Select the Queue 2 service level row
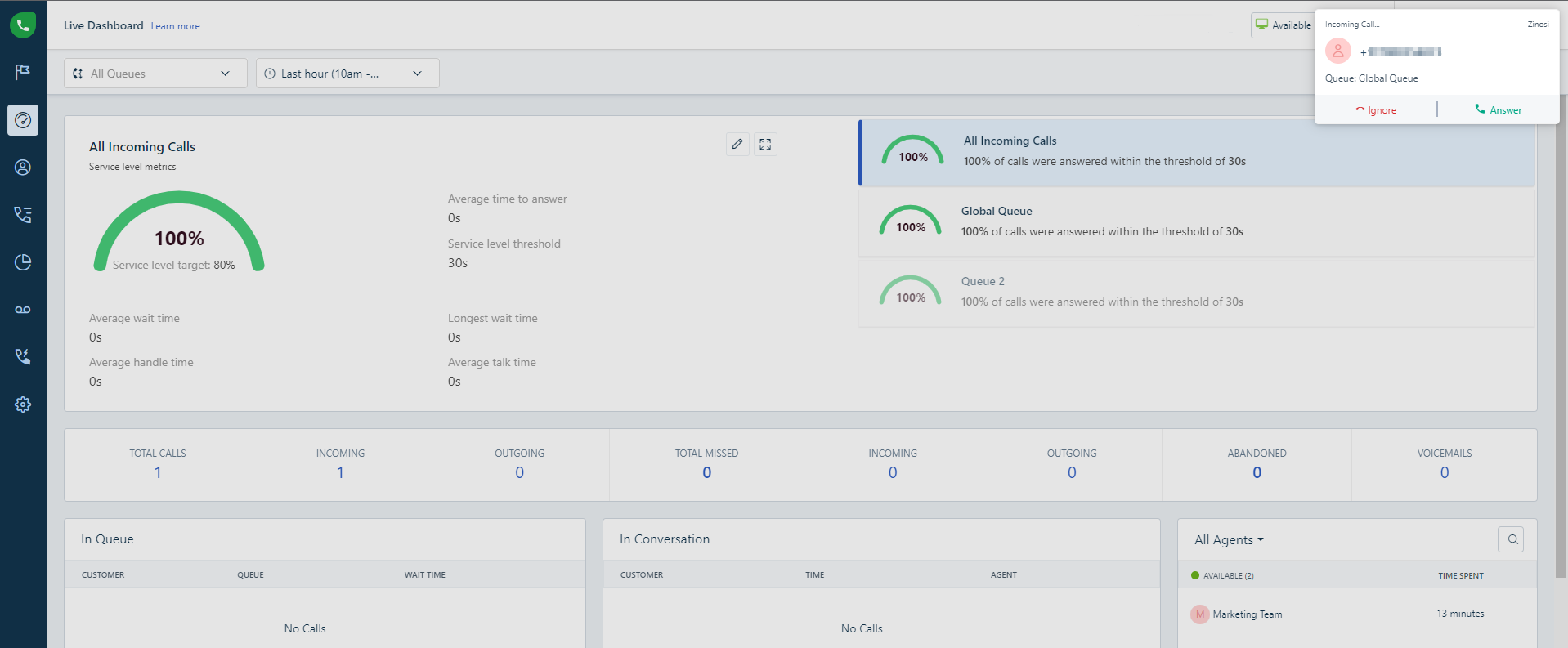Viewport: 1568px width, 648px height. 1197,293
